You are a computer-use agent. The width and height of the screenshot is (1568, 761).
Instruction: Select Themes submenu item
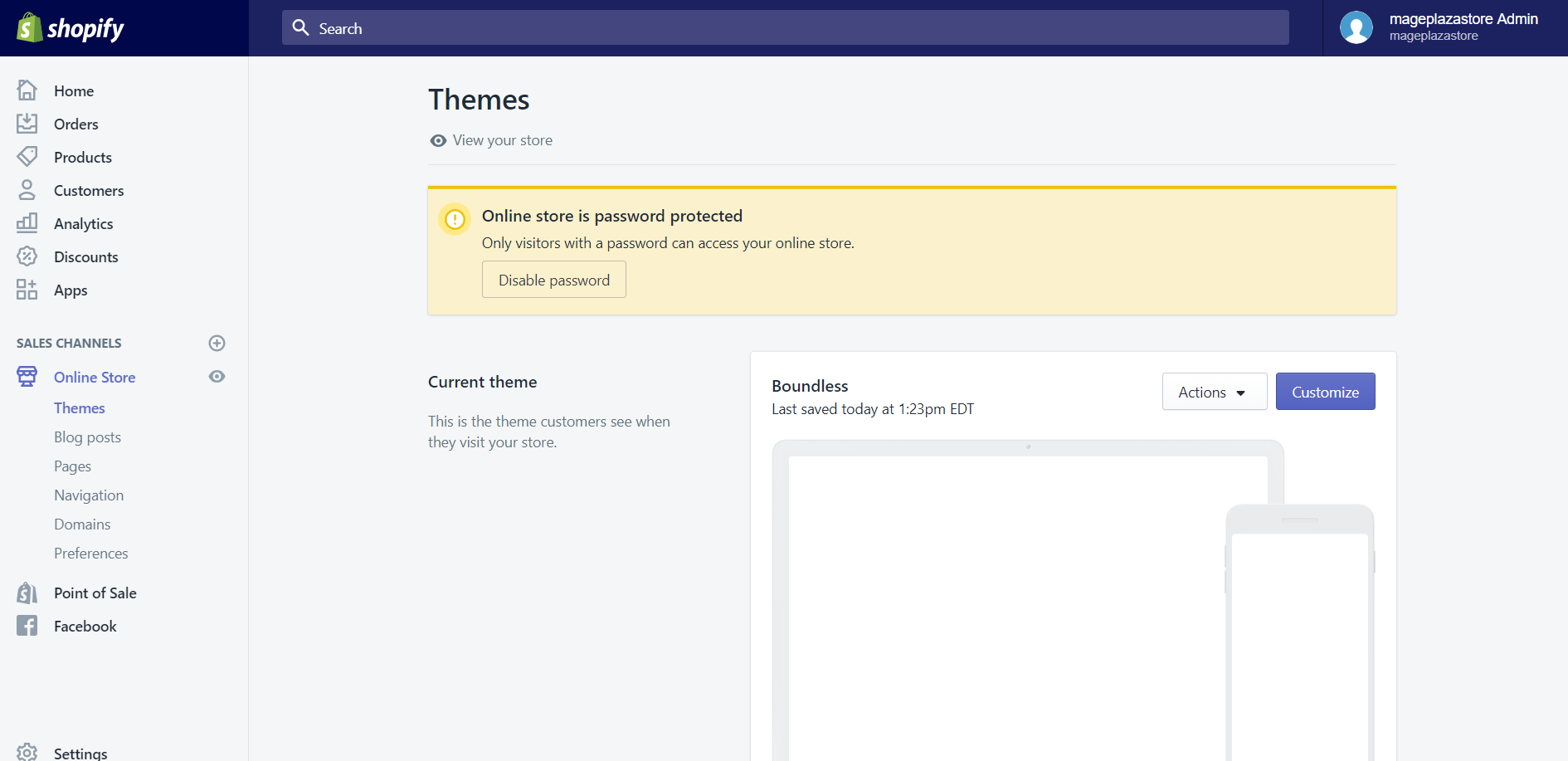tap(80, 407)
